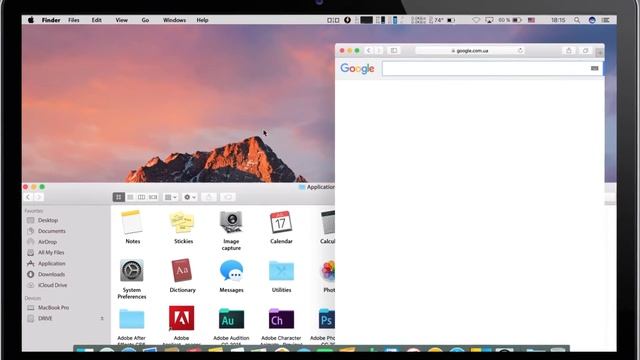Select the red Adobe Acrobat icon
Screen dimensions: 640x360
[182, 318]
